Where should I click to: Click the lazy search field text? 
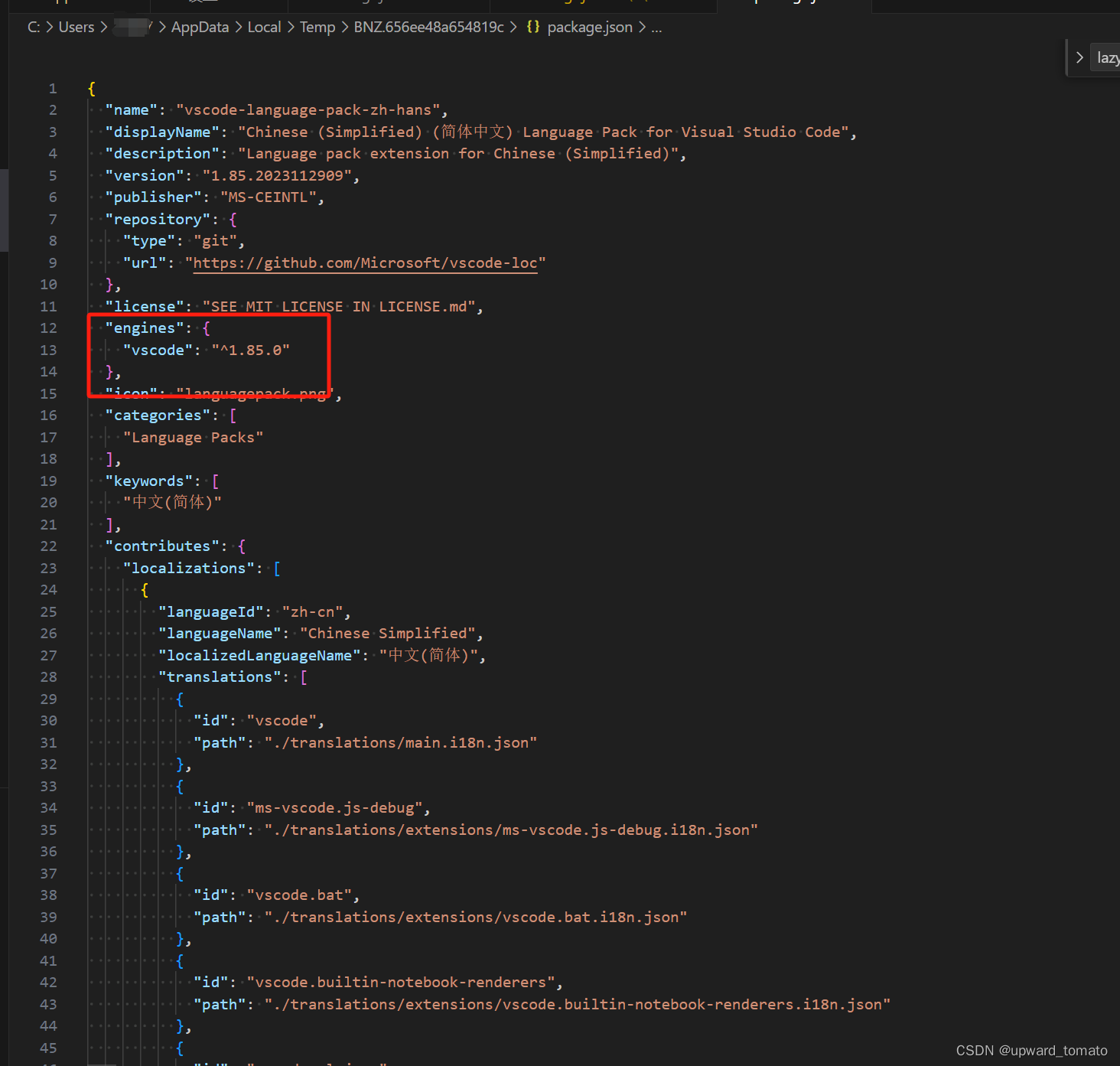(x=1107, y=57)
